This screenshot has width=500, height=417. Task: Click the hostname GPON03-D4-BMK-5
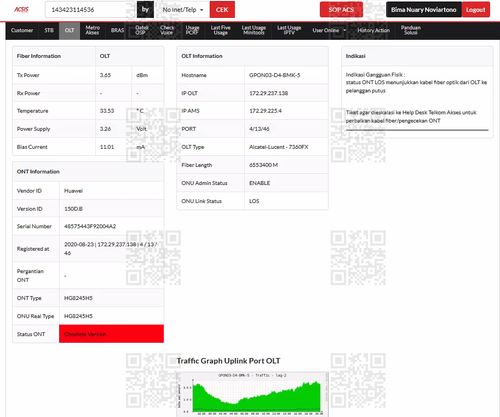[x=275, y=75]
